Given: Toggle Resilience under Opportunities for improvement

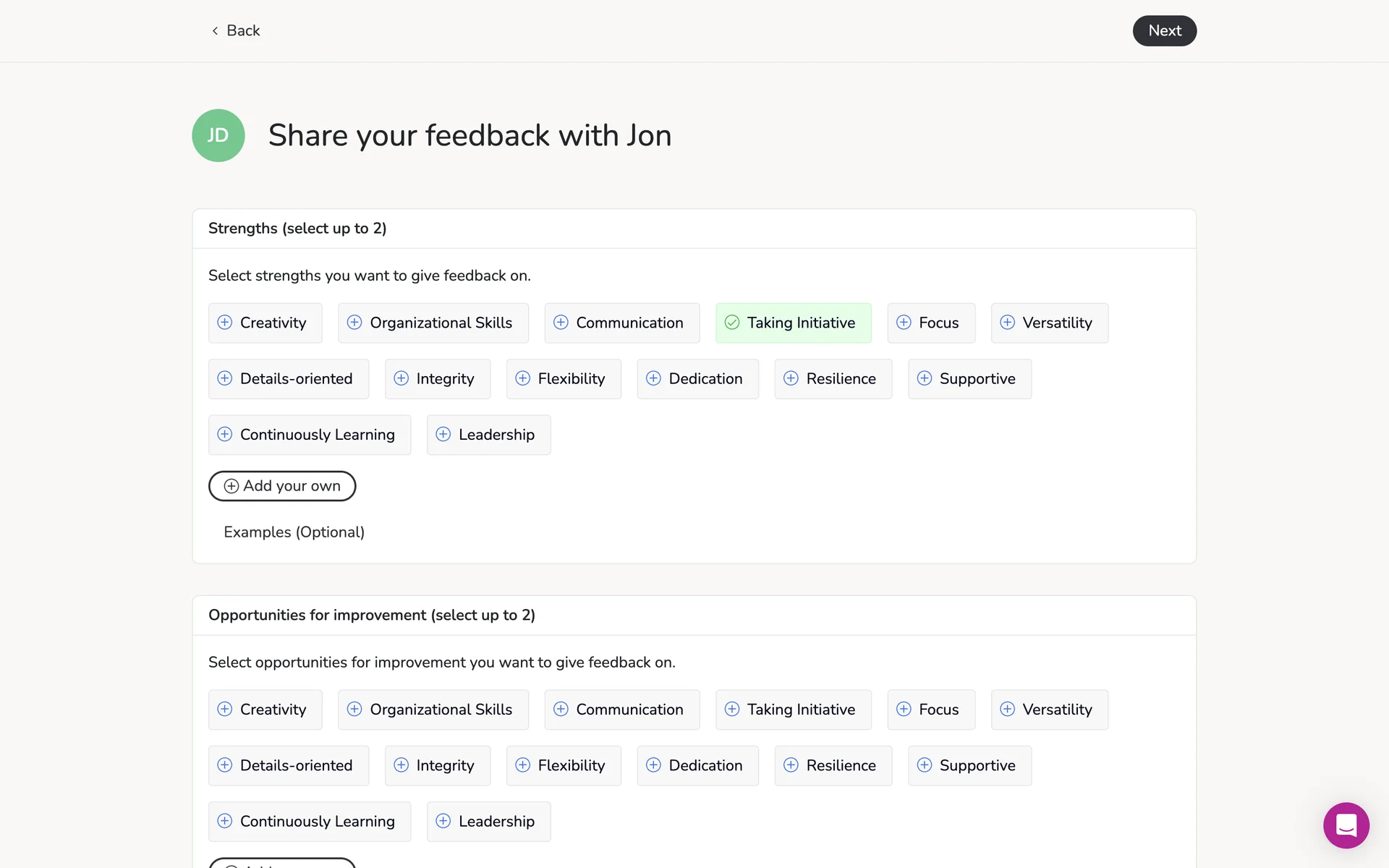Looking at the screenshot, I should pyautogui.click(x=833, y=765).
